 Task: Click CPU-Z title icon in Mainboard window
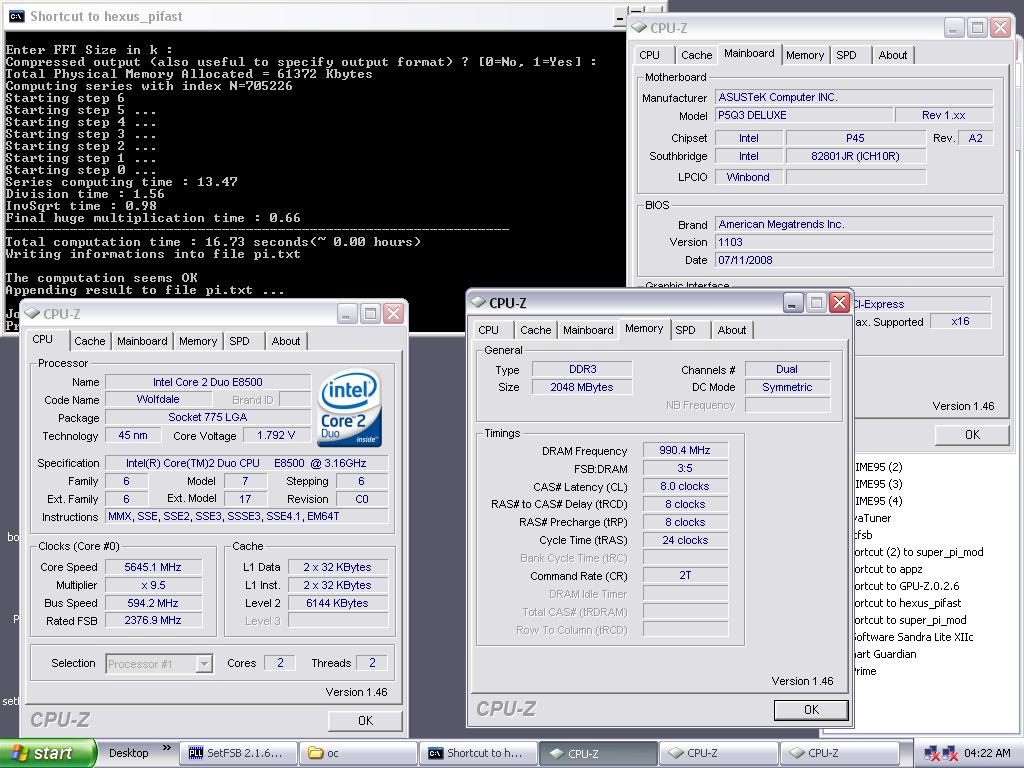638,27
